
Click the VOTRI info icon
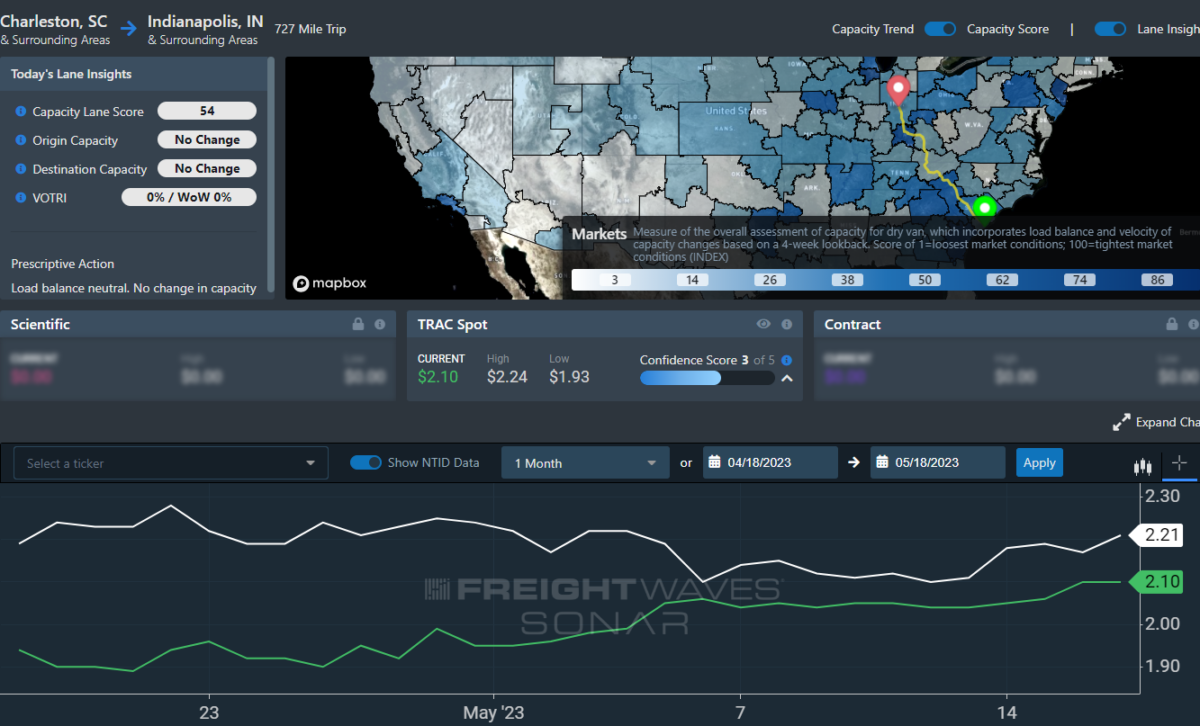(21, 198)
